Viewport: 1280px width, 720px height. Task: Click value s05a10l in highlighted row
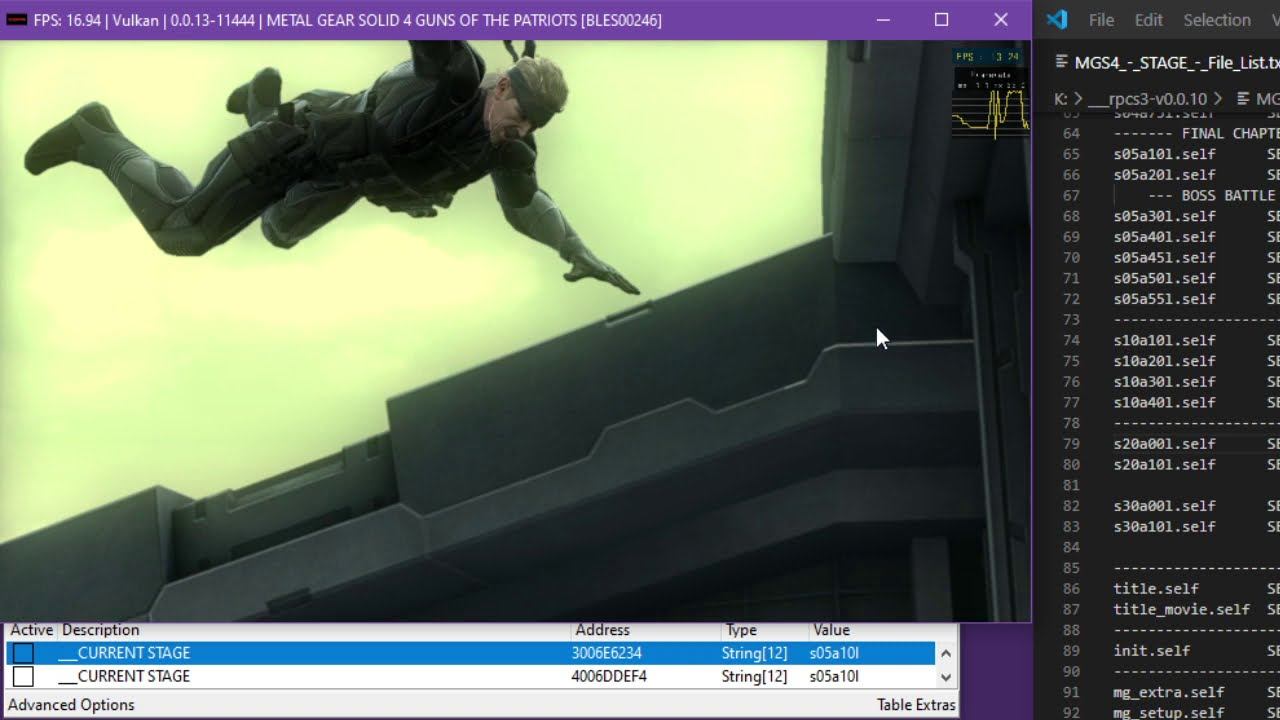(x=834, y=653)
